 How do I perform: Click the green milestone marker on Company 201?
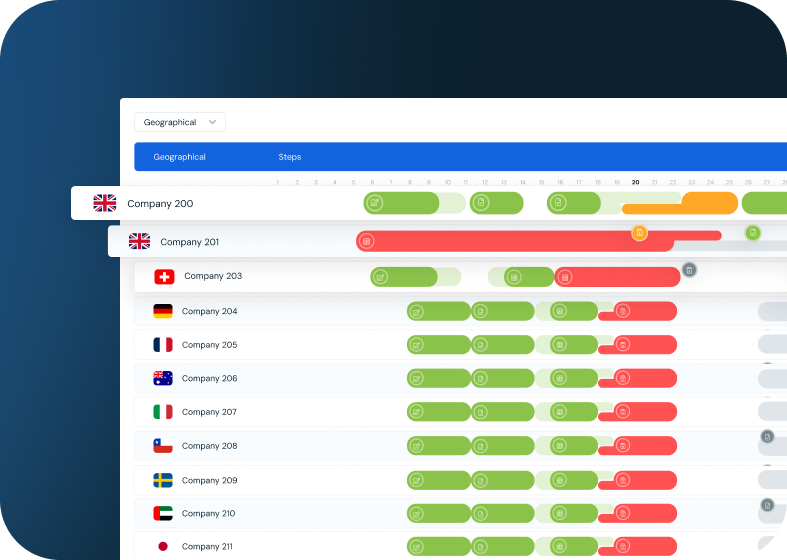(752, 233)
